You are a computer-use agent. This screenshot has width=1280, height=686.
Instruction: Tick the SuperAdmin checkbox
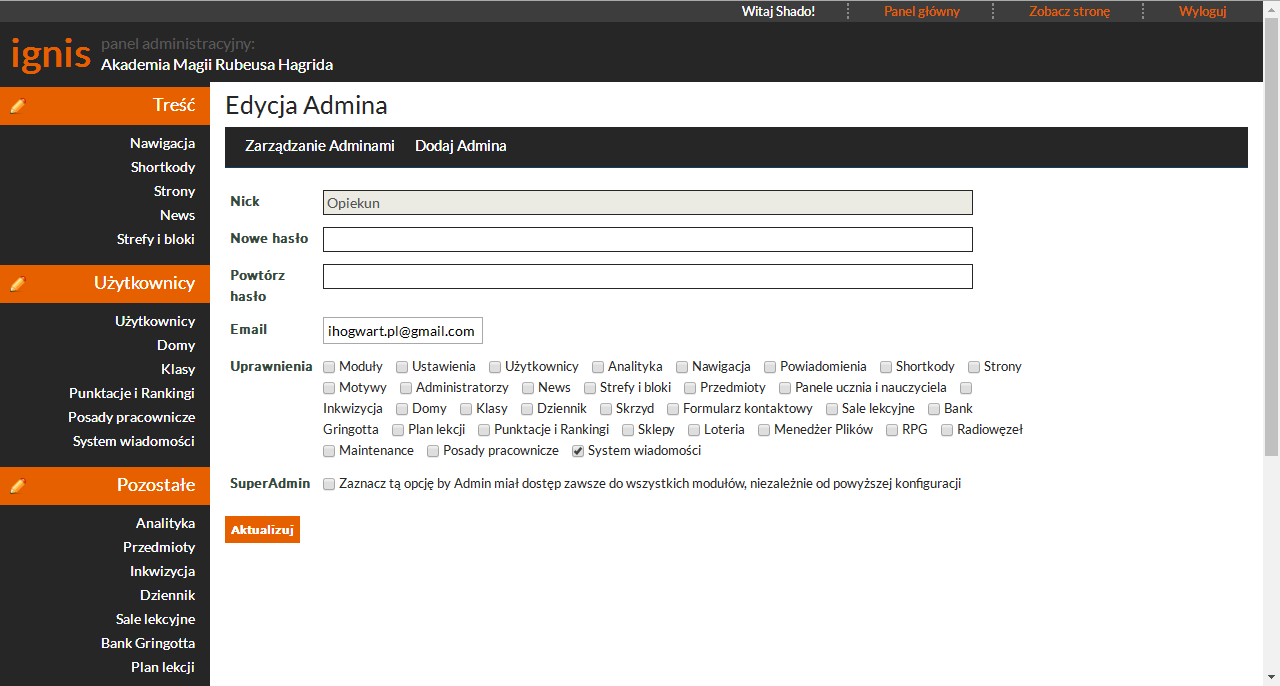tap(330, 484)
